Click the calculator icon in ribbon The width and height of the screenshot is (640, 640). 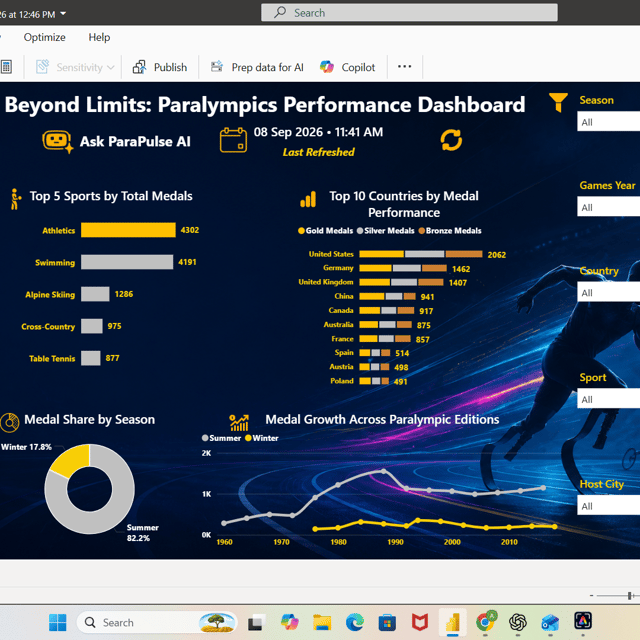6,67
